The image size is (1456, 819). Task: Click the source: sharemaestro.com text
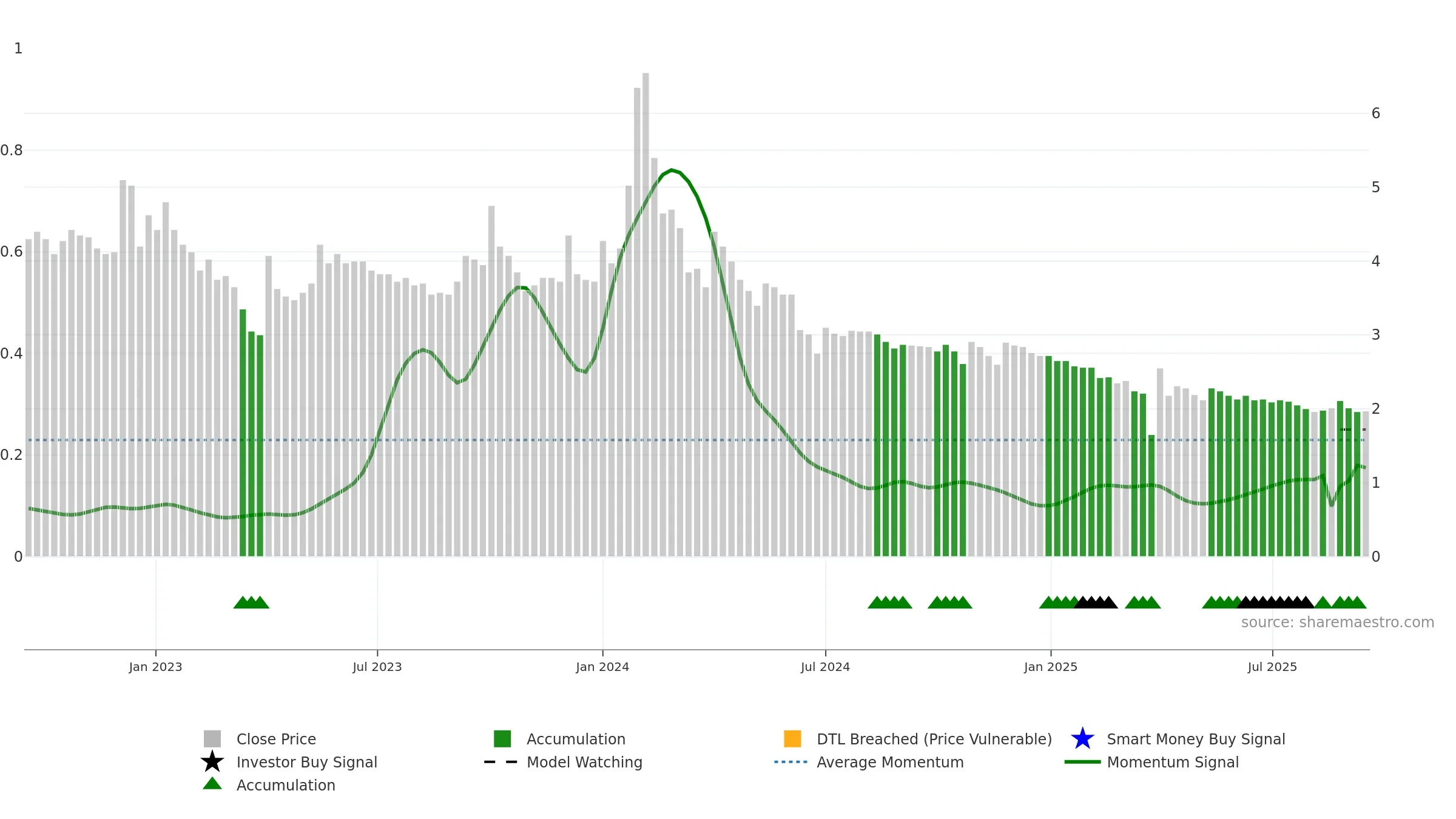coord(1338,622)
